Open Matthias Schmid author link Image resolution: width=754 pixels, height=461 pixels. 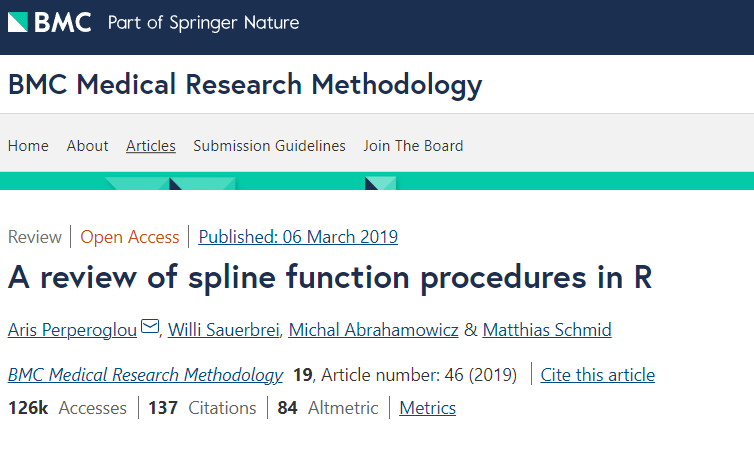click(547, 330)
